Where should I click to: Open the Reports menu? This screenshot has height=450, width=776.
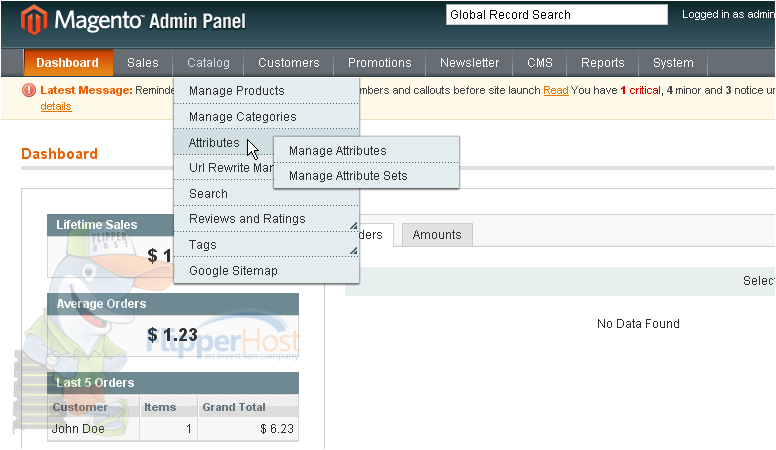(602, 63)
